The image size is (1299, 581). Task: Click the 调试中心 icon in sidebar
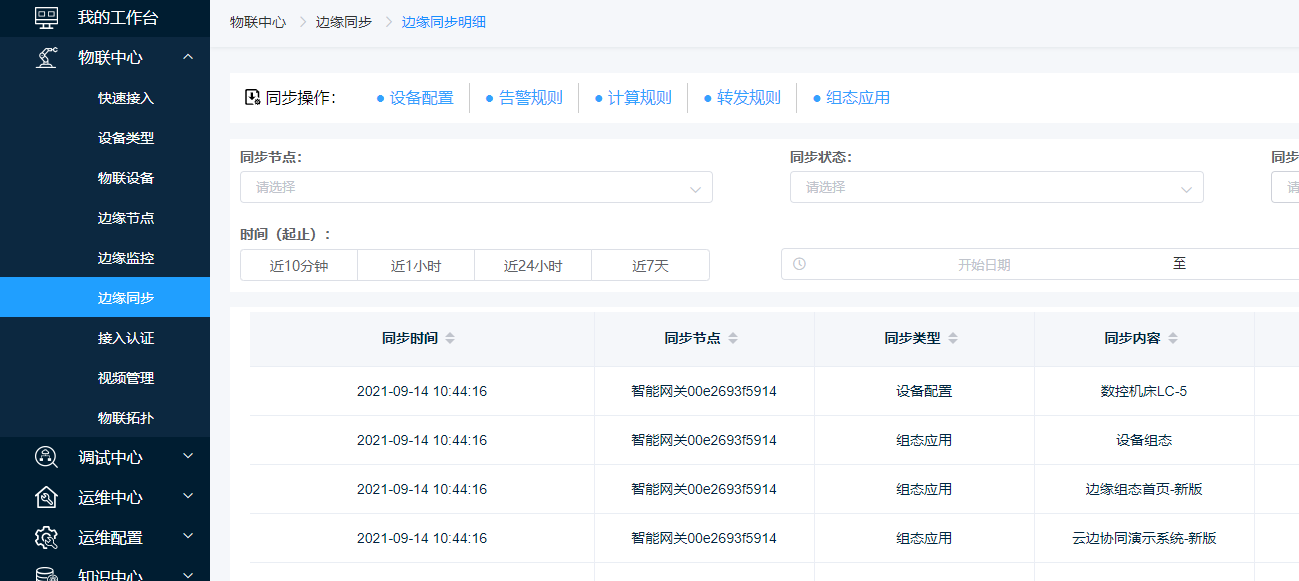pyautogui.click(x=46, y=457)
